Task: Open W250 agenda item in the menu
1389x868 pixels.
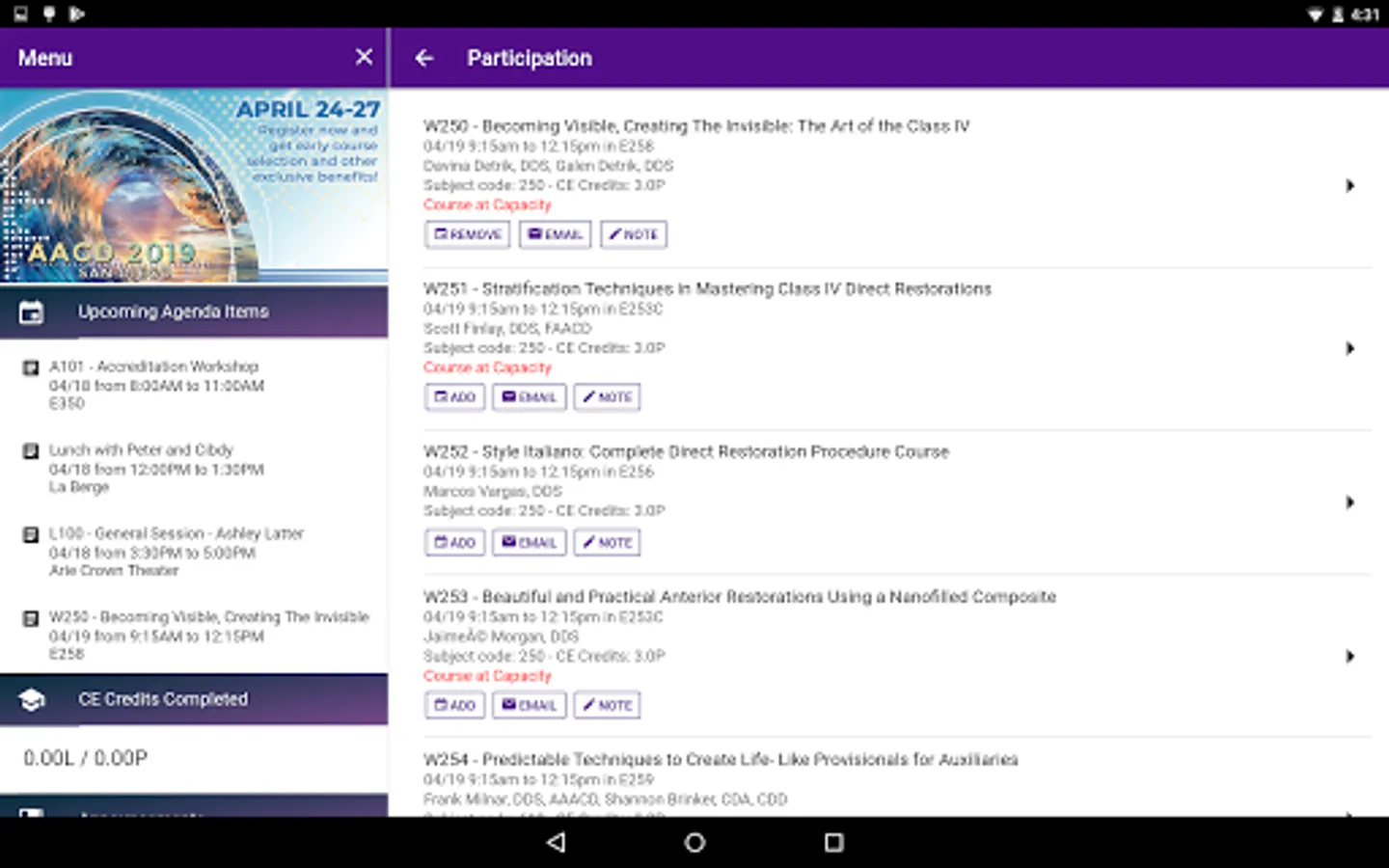Action: click(194, 636)
